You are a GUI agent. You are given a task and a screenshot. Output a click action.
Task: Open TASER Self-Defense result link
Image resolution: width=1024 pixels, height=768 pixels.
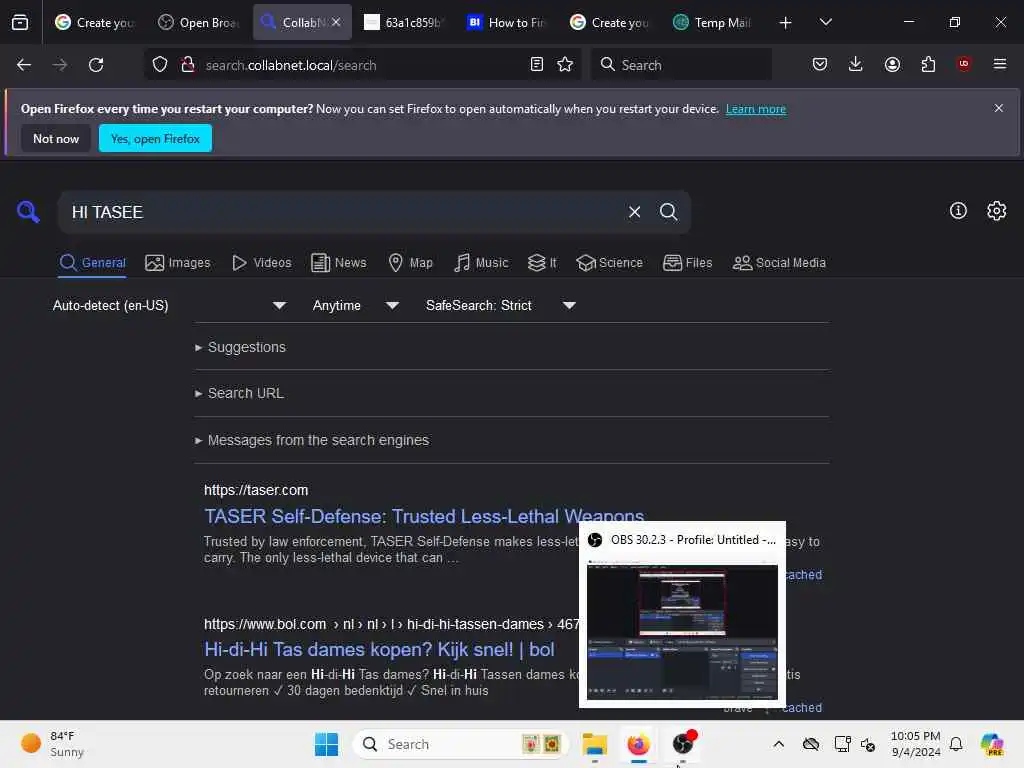click(x=424, y=516)
